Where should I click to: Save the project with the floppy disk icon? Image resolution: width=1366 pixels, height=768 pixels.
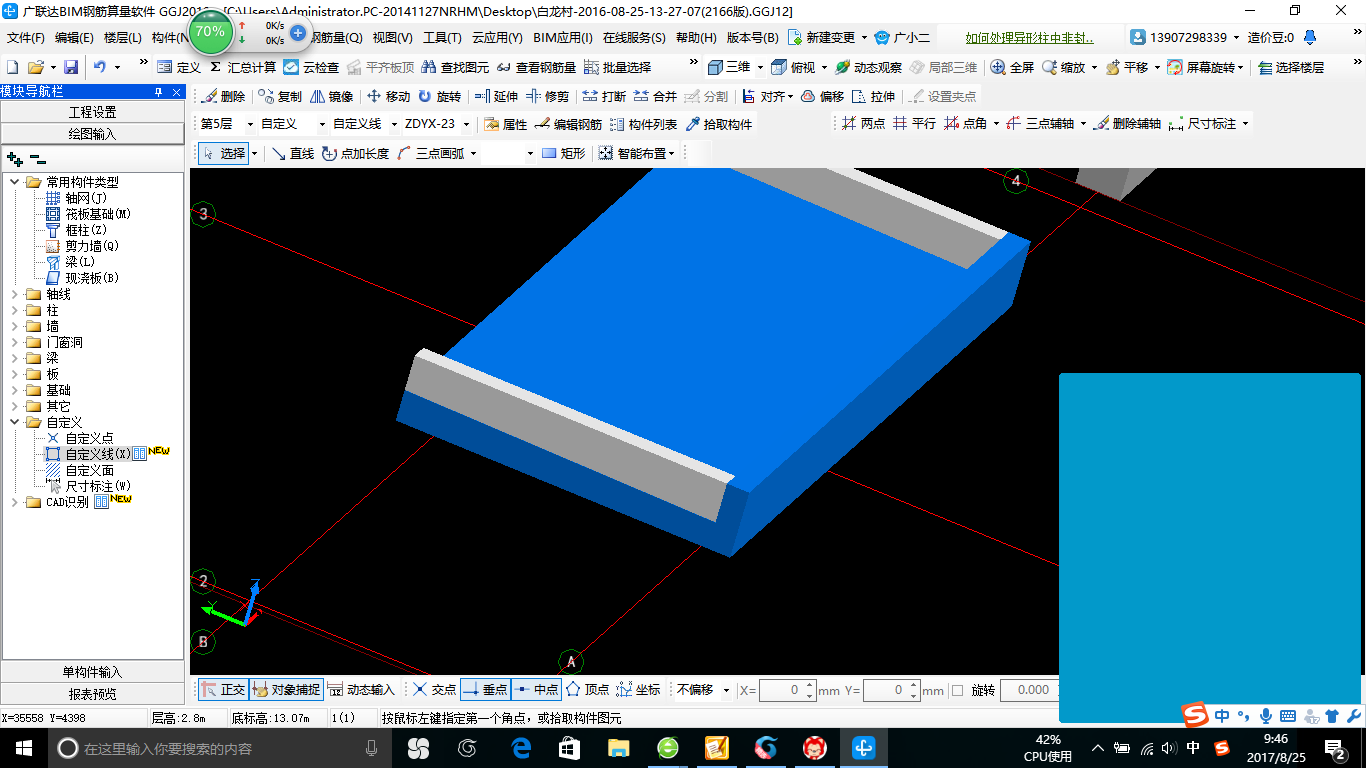point(71,67)
